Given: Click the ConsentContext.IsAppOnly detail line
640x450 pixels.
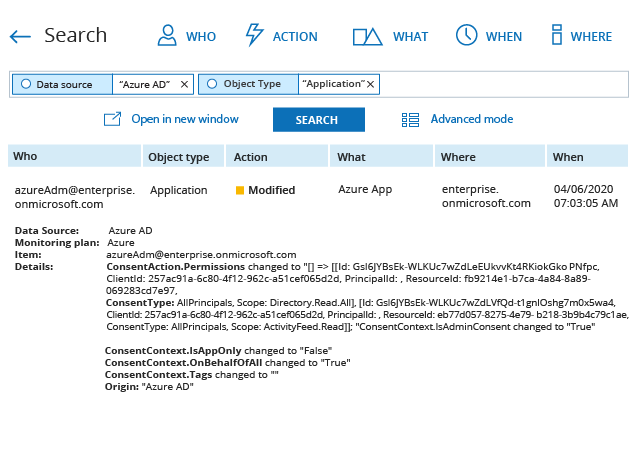Looking at the screenshot, I should [x=218, y=351].
